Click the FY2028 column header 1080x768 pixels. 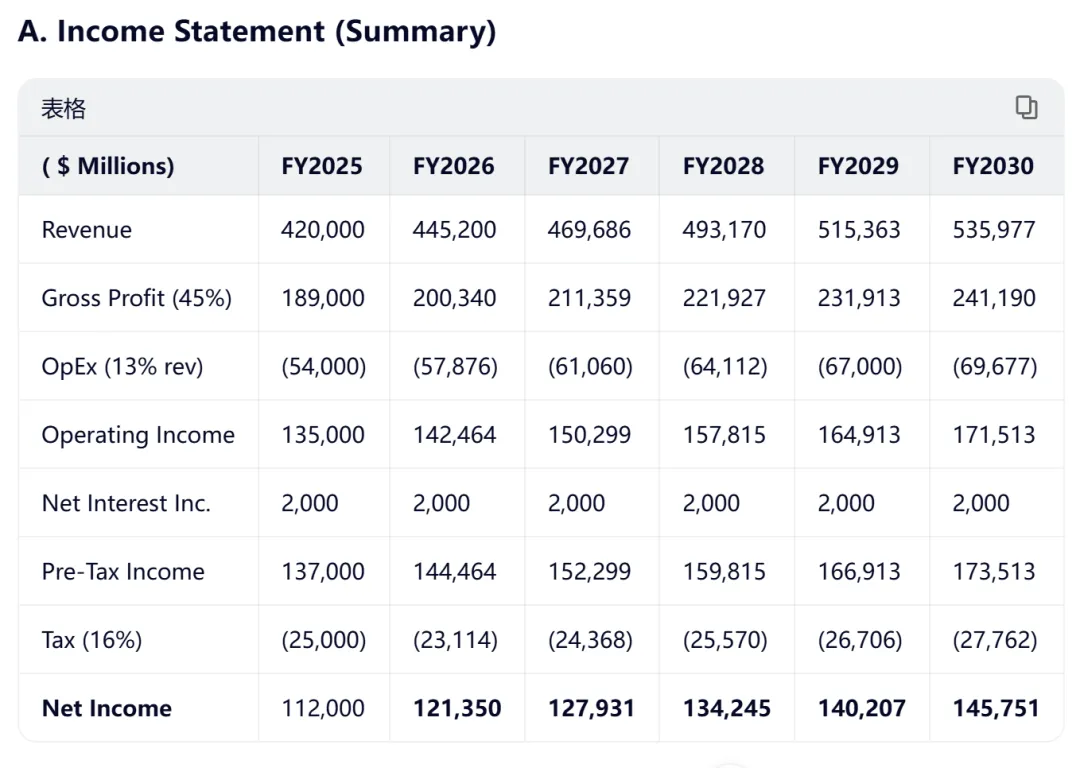724,166
